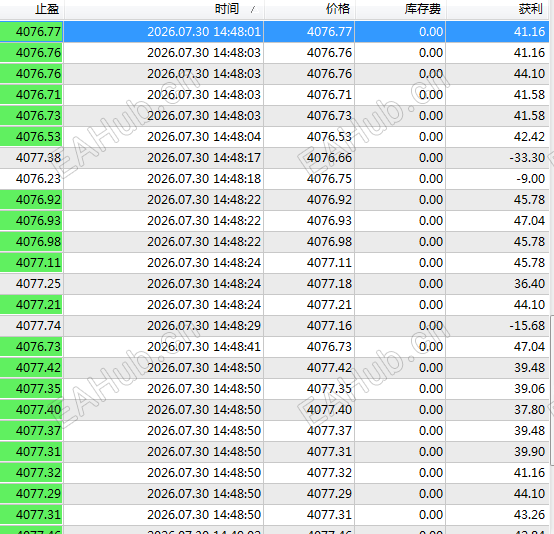Screen dimensions: 554x534
Task: Click profit value 37.80
Action: [529, 410]
